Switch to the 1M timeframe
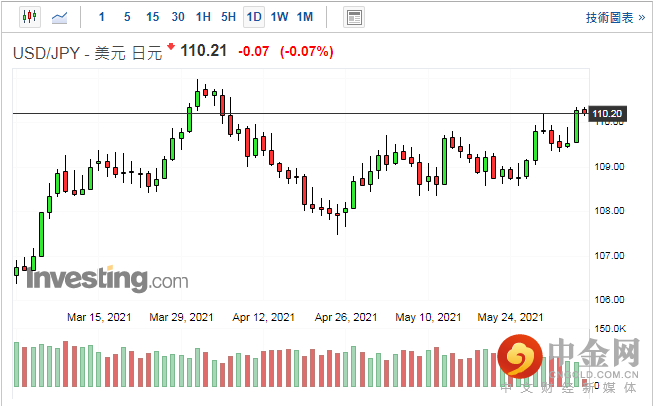This screenshot has height=406, width=654. tap(305, 17)
